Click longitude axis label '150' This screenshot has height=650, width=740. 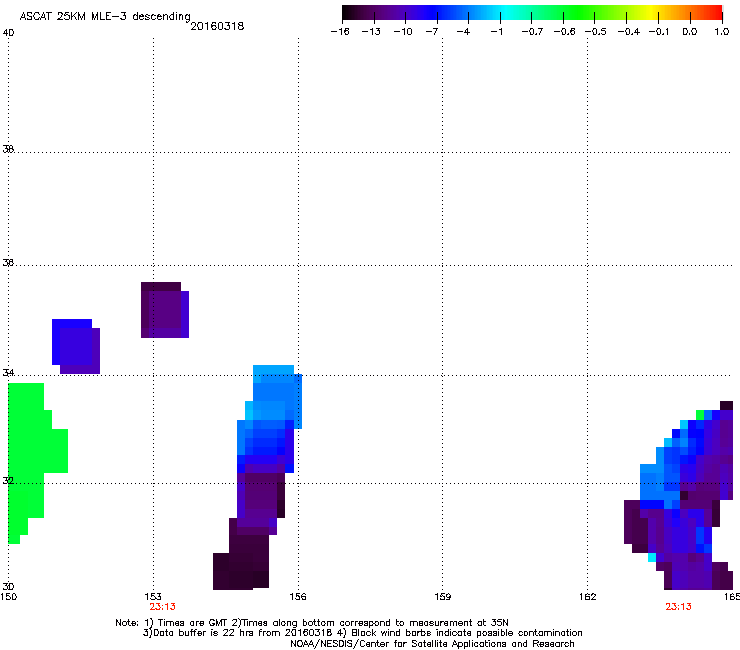[x=8, y=597]
